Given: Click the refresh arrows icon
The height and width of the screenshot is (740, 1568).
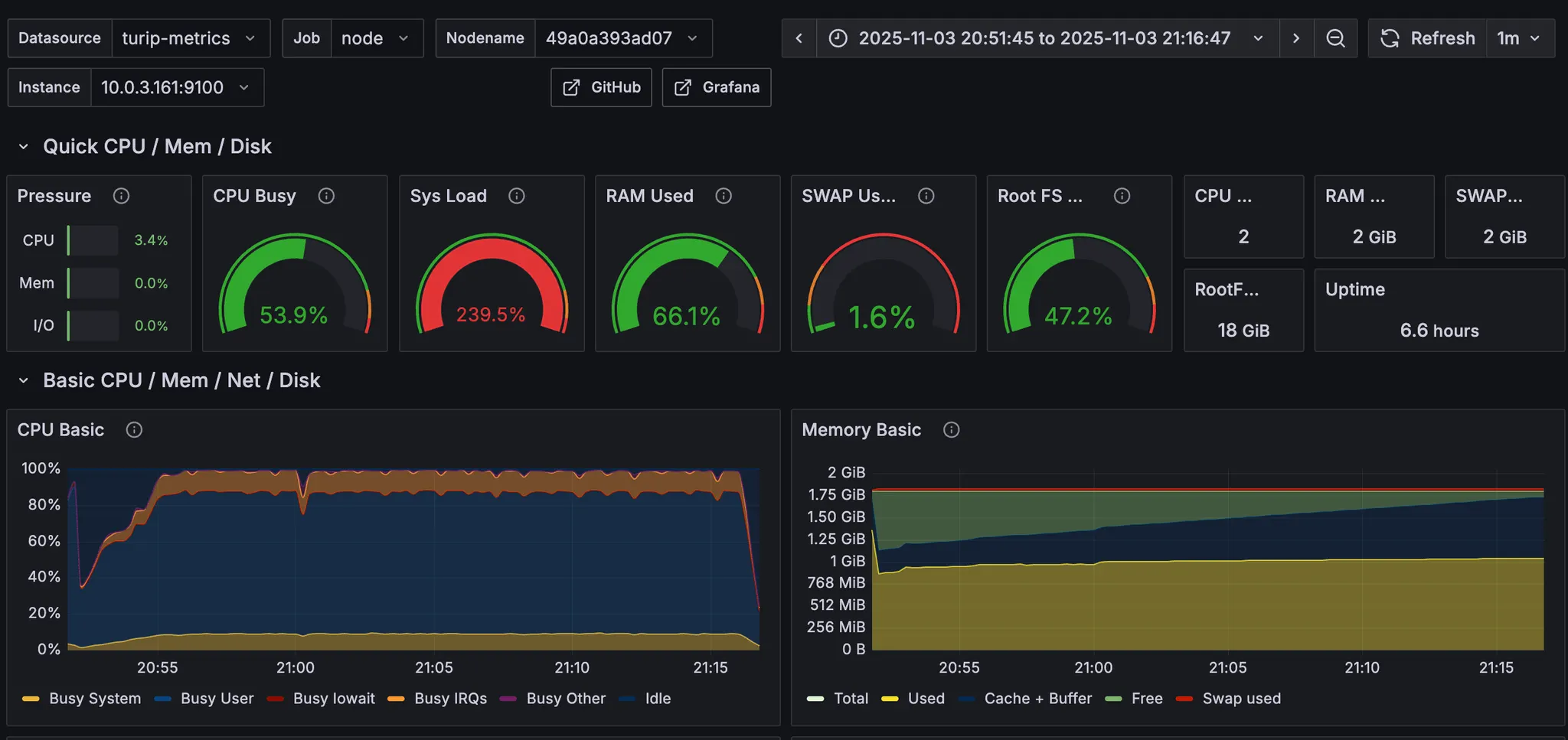Looking at the screenshot, I should [1390, 38].
